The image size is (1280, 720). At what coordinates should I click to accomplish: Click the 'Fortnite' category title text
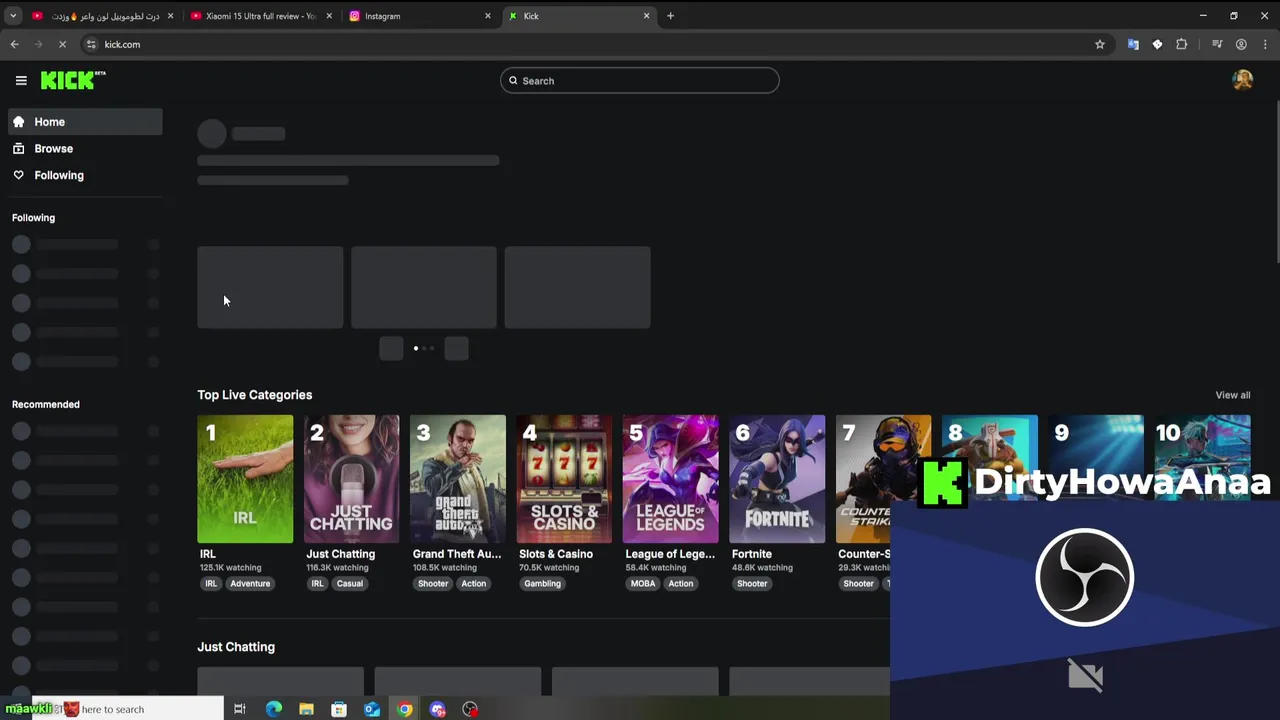(x=752, y=554)
